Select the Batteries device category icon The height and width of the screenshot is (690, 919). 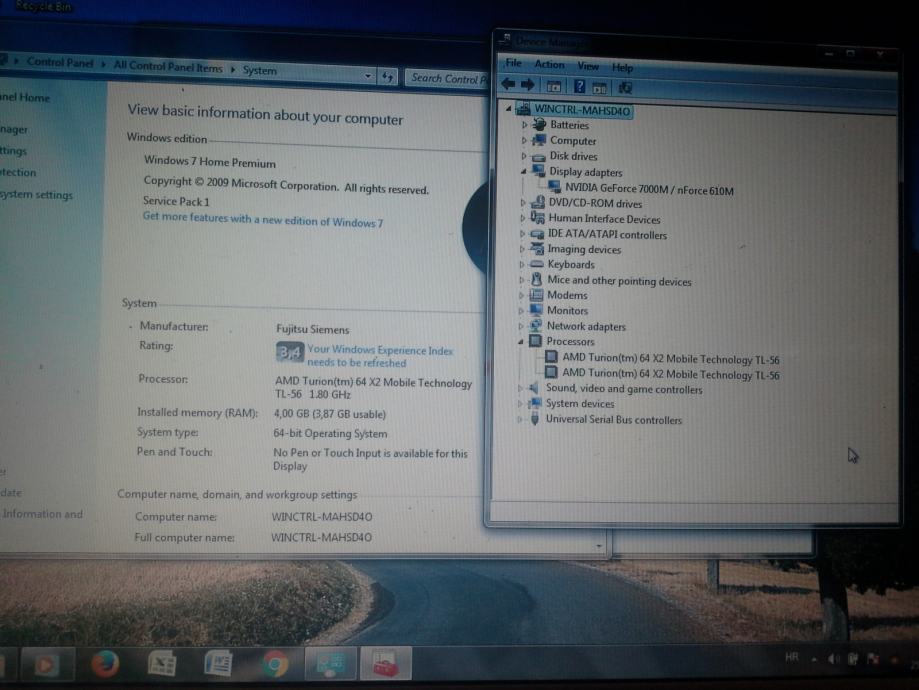tap(539, 124)
